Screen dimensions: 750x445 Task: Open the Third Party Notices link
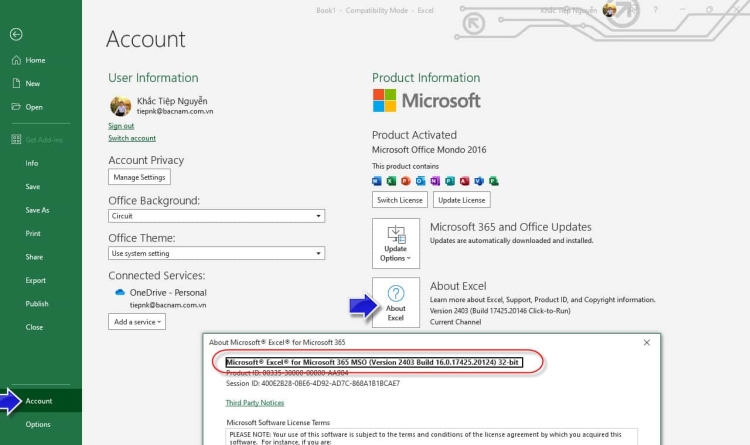tap(255, 403)
